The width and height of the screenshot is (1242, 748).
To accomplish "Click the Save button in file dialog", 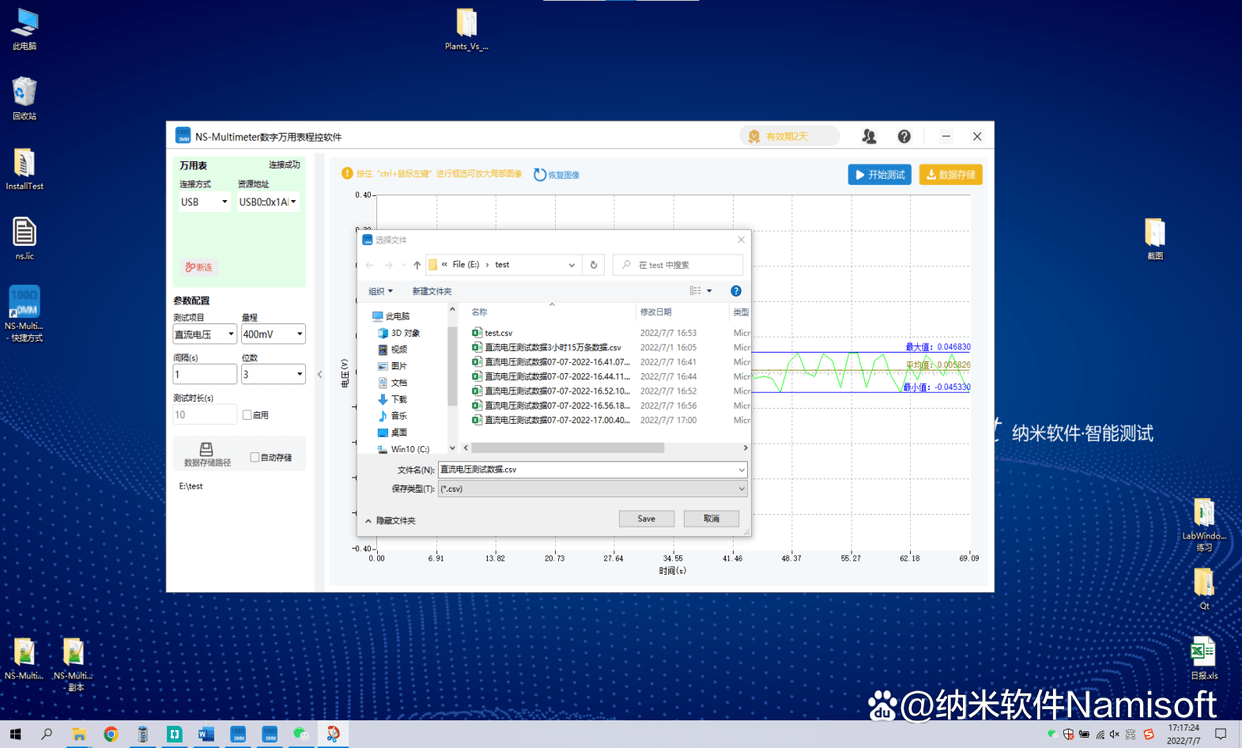I will [x=646, y=519].
